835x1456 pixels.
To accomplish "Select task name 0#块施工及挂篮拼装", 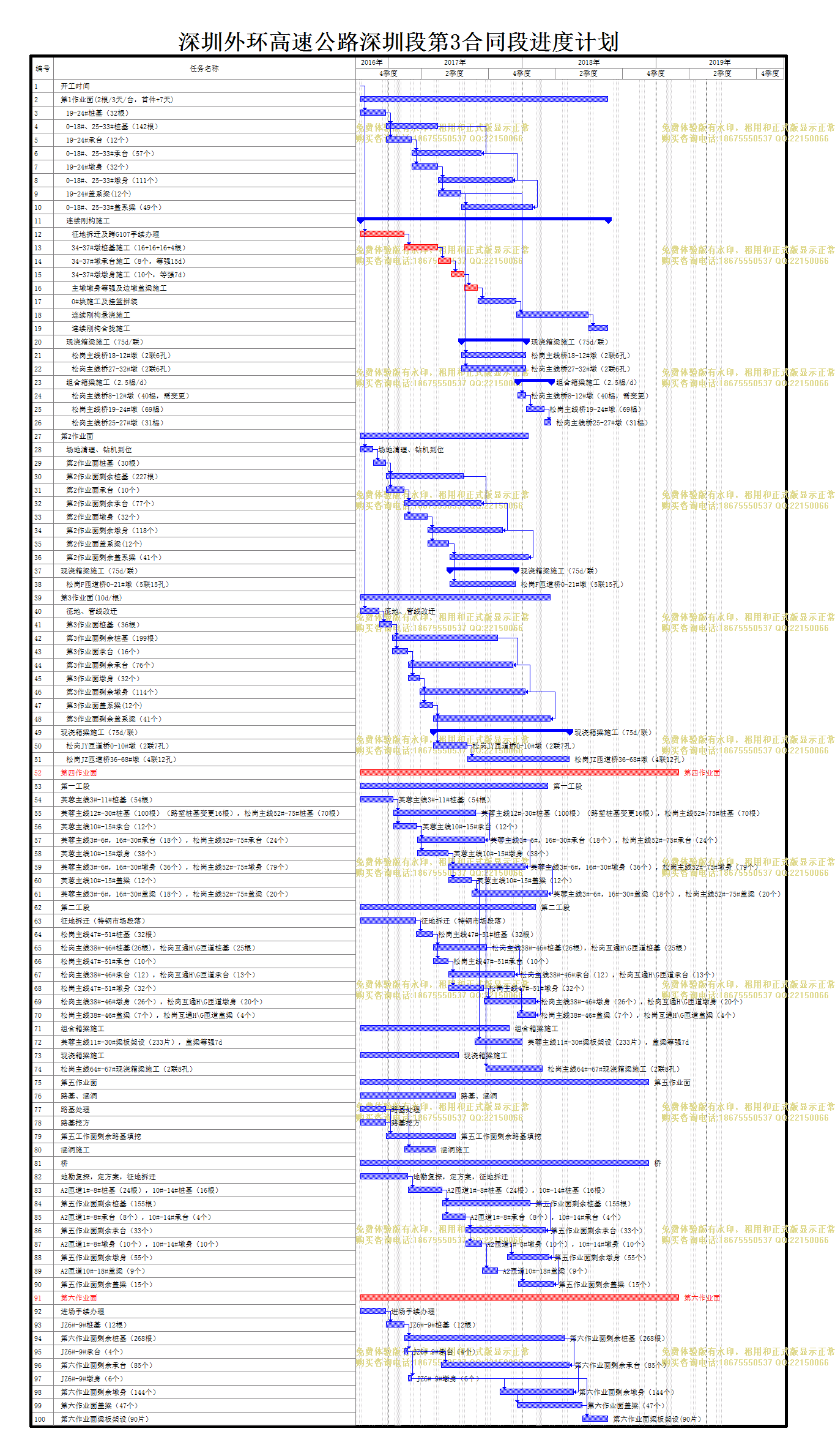I will point(105,302).
